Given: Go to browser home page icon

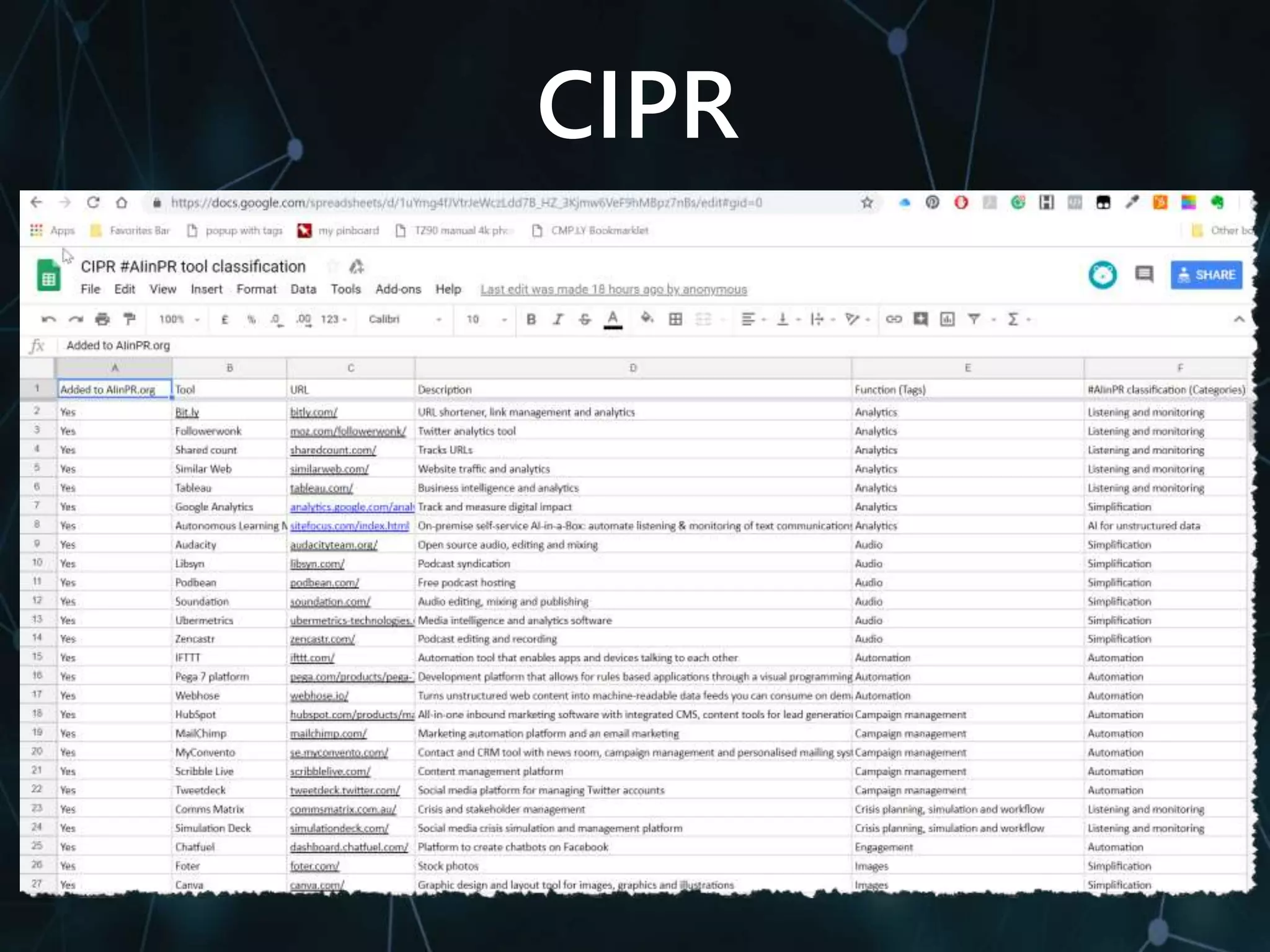Looking at the screenshot, I should point(122,203).
